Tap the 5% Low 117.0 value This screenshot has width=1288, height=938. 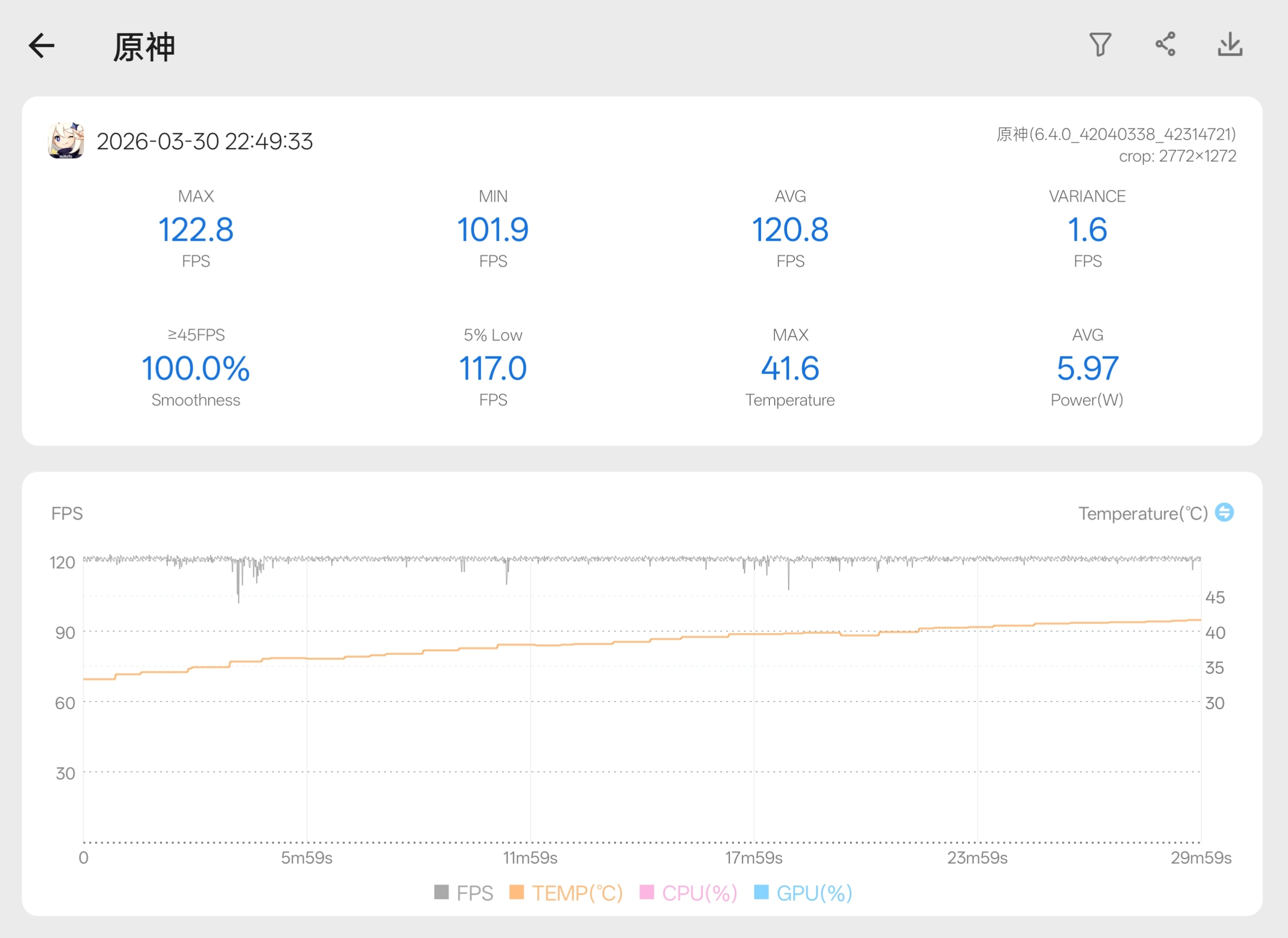[x=493, y=368]
